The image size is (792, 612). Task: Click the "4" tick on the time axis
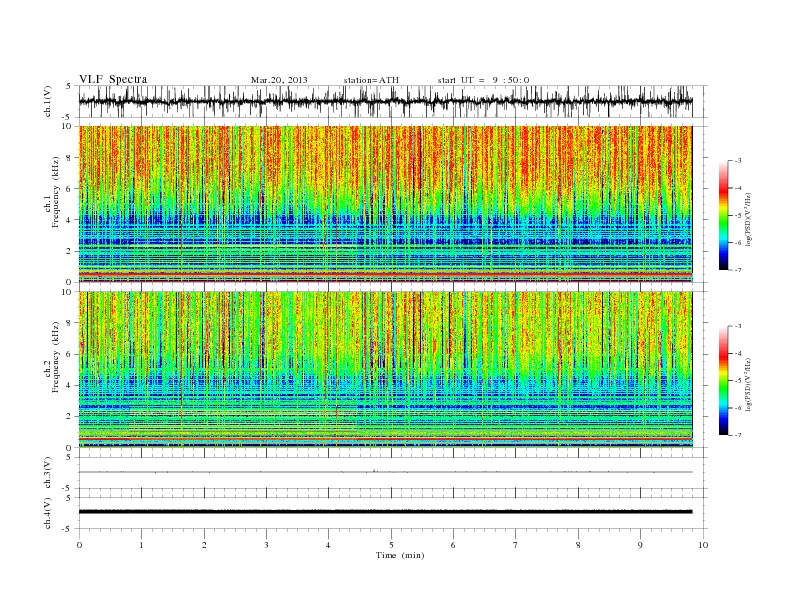tap(328, 545)
